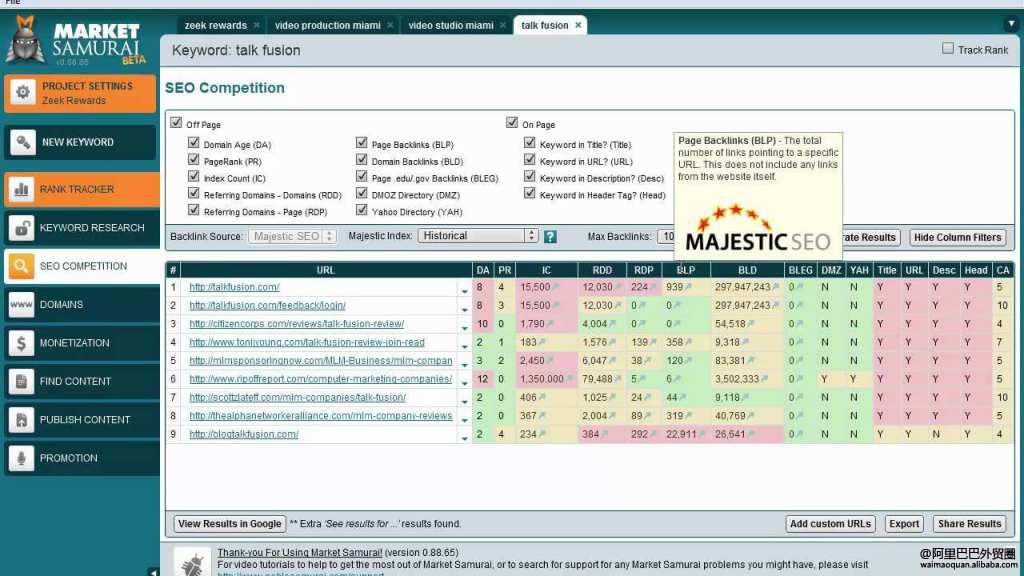Click the Keyword Research padlock icon
Screen dimensions: 1024x576
point(22,228)
